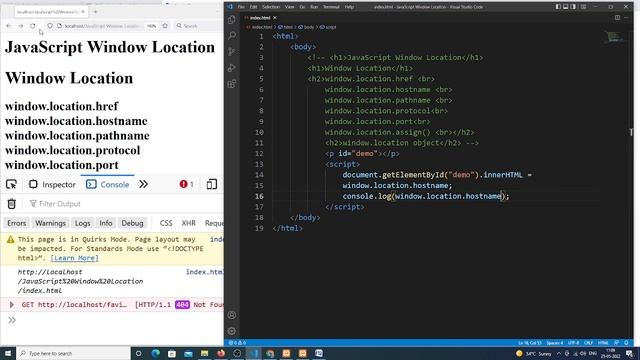Open the Help menu in VS Code

349,7
